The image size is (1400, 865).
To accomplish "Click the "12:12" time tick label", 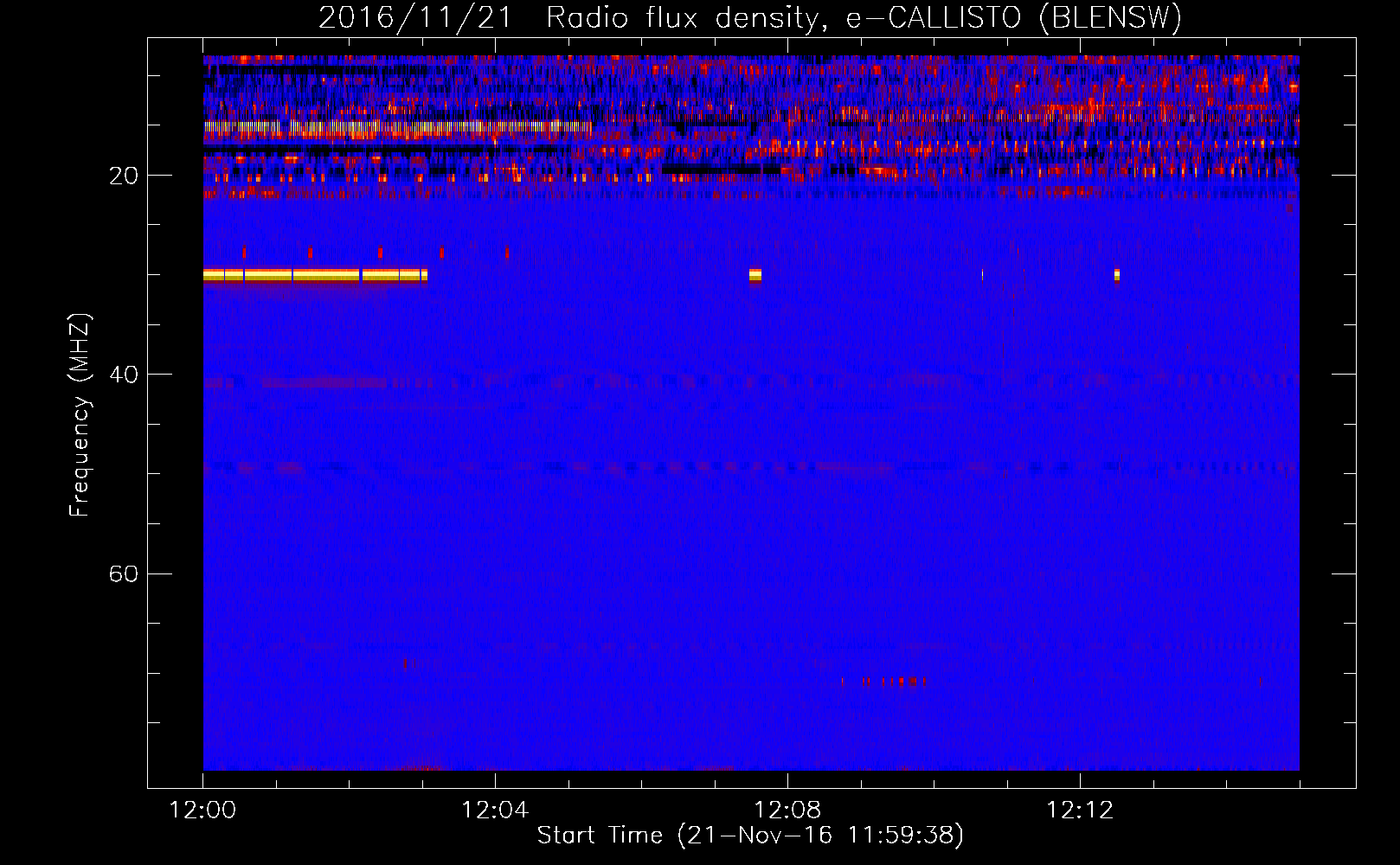I will click(1080, 811).
